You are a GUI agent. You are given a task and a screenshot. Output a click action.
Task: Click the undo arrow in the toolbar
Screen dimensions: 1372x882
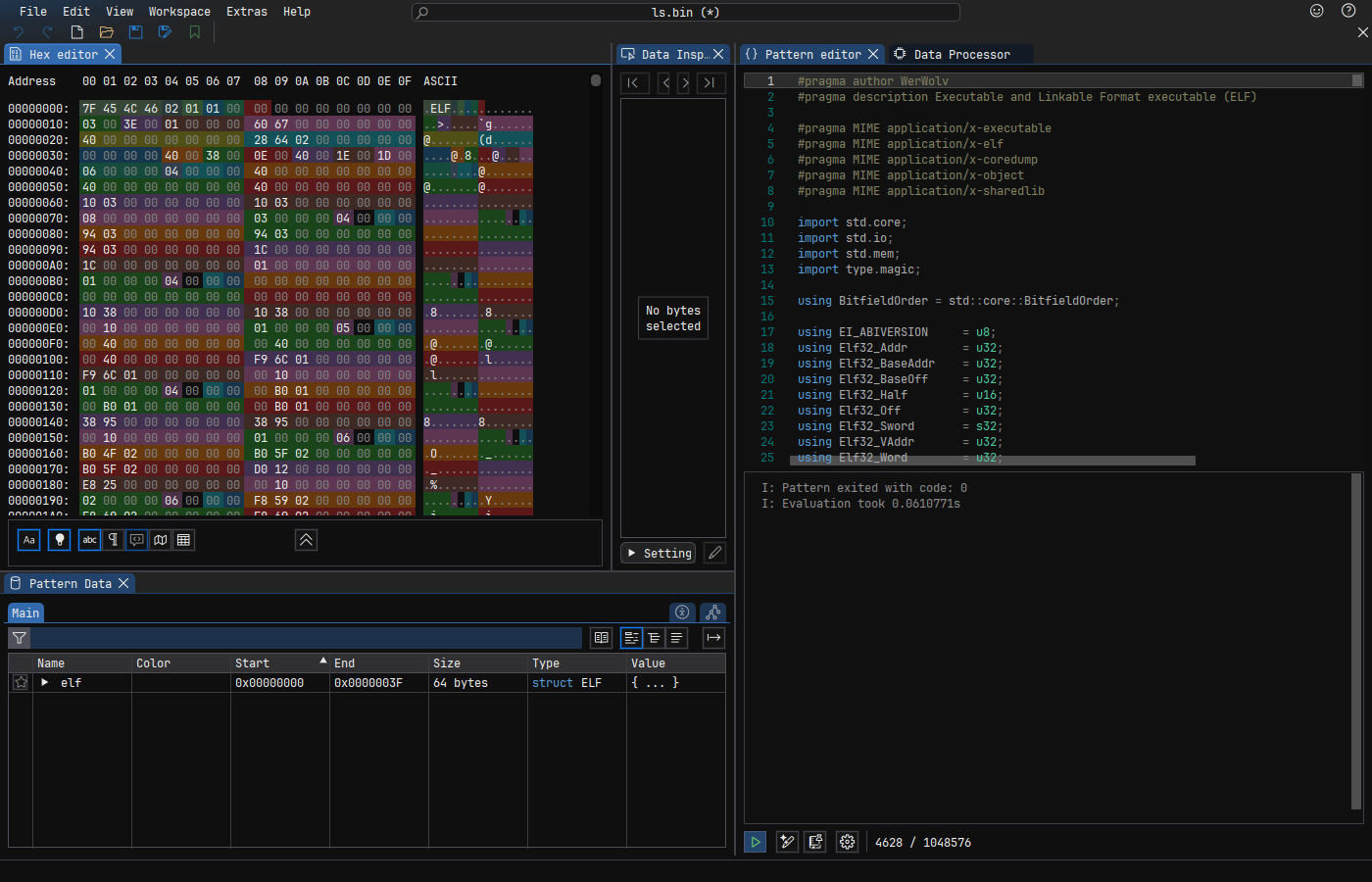[x=19, y=32]
